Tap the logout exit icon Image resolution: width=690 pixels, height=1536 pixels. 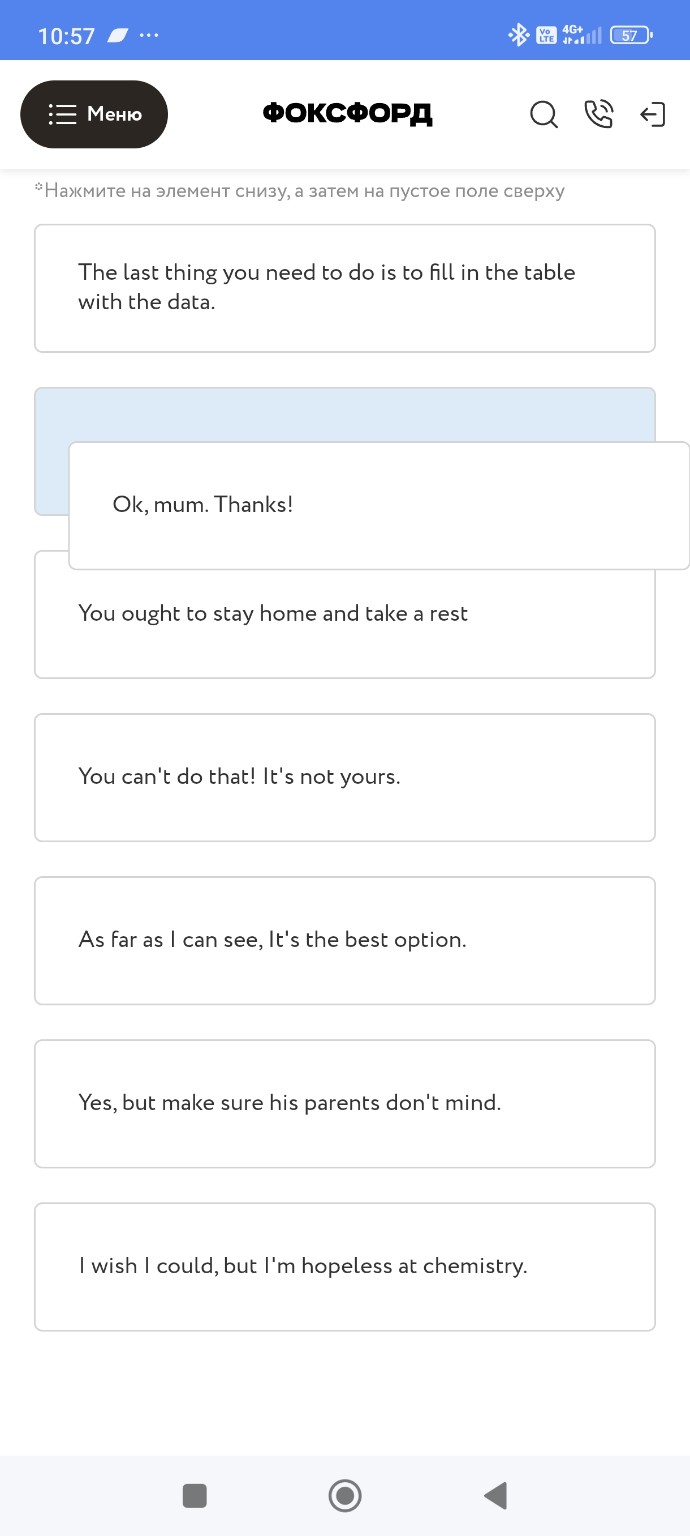coord(652,115)
